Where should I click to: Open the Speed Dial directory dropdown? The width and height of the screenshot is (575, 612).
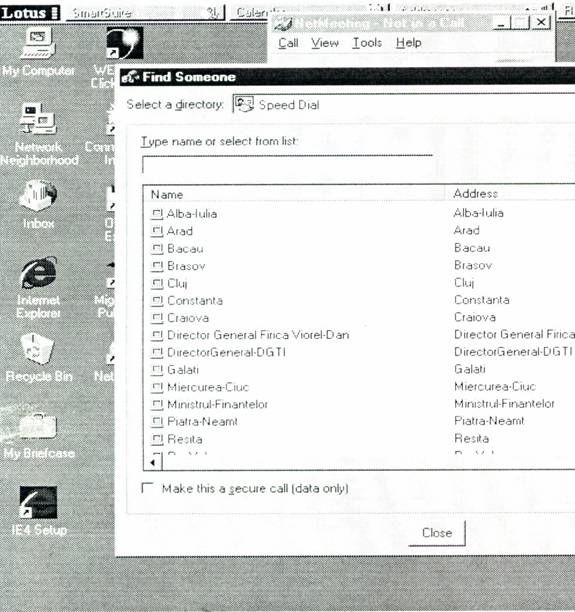(404, 104)
